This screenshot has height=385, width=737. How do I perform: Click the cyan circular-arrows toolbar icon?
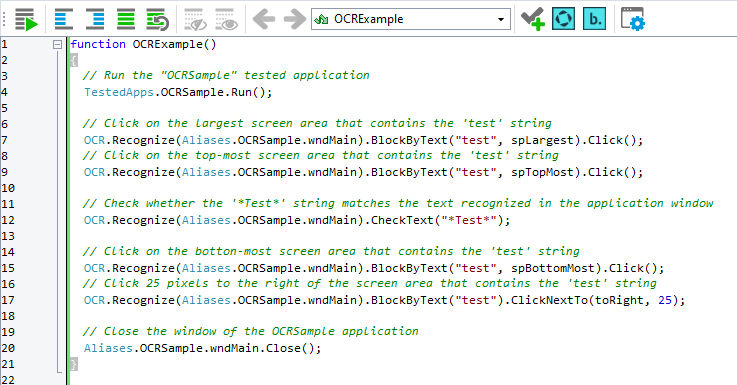point(564,19)
